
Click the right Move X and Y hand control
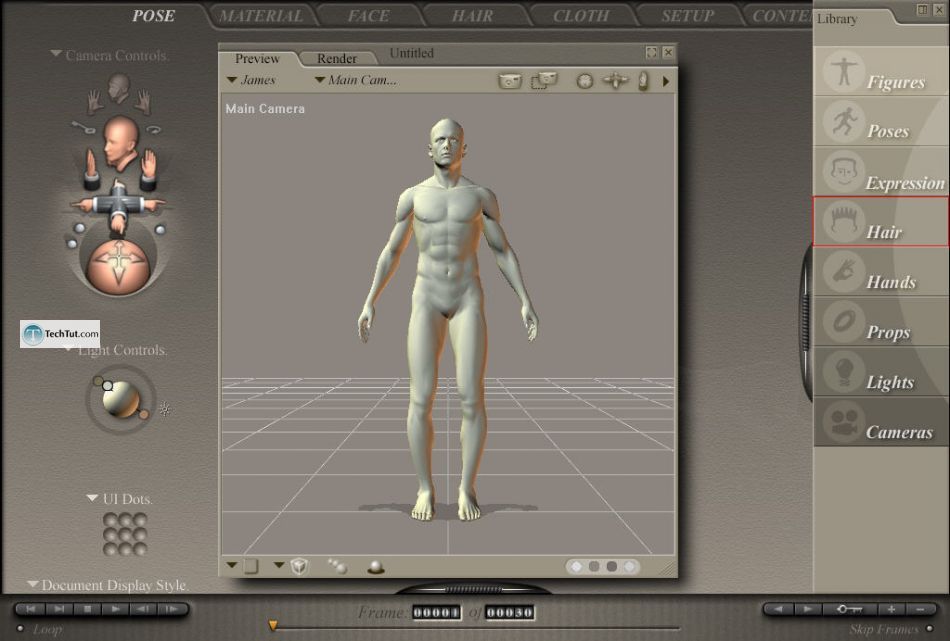[148, 171]
